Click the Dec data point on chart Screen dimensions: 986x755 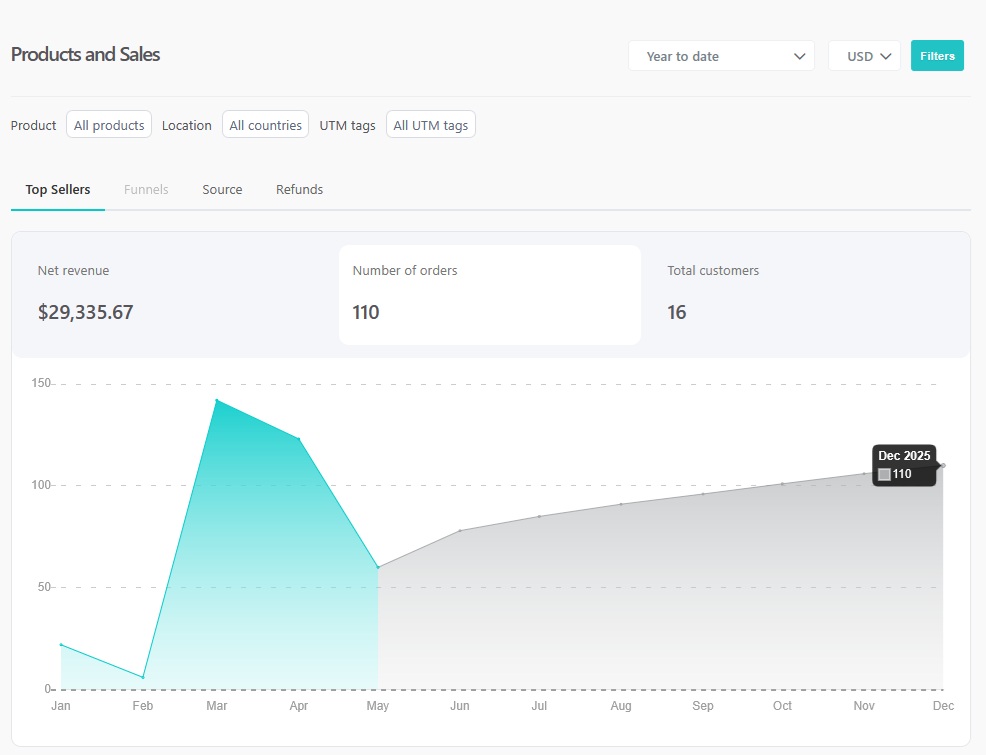tap(943, 465)
